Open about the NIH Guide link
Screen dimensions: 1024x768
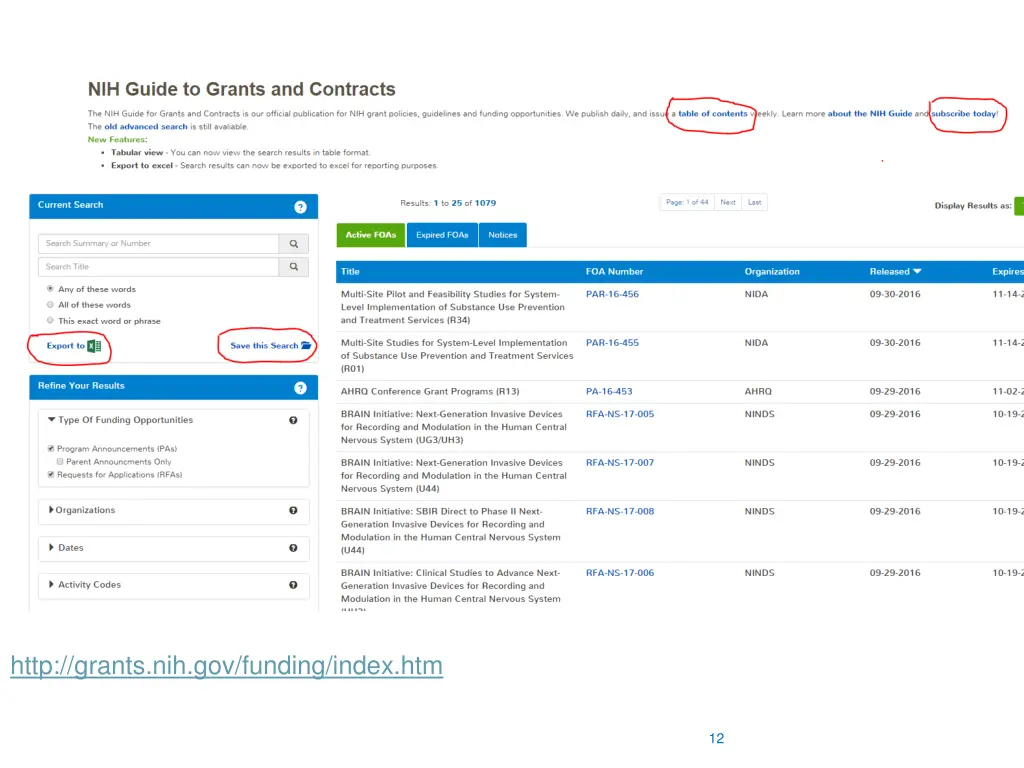coord(870,114)
